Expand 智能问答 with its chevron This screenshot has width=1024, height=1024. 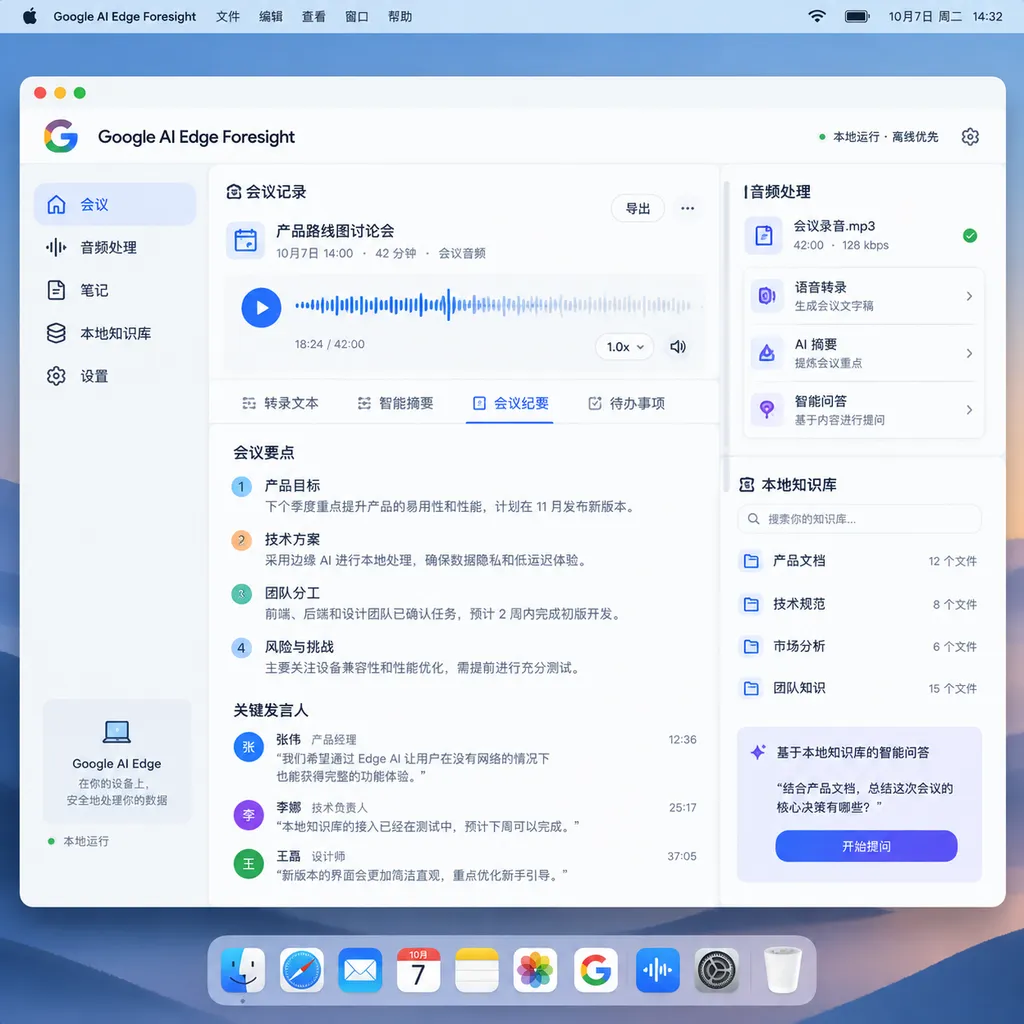click(969, 409)
